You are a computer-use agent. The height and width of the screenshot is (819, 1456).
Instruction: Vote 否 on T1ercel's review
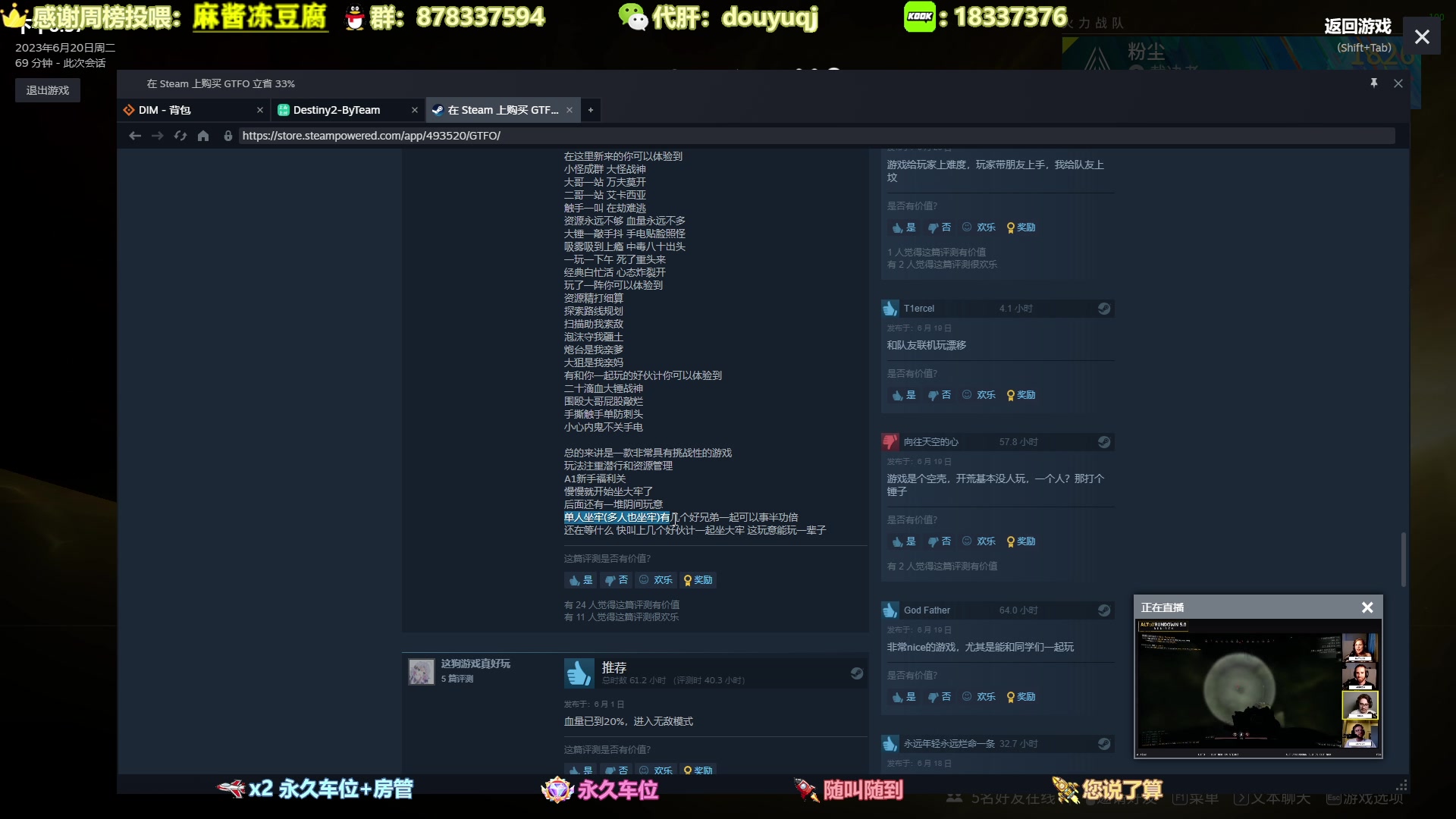coord(939,395)
